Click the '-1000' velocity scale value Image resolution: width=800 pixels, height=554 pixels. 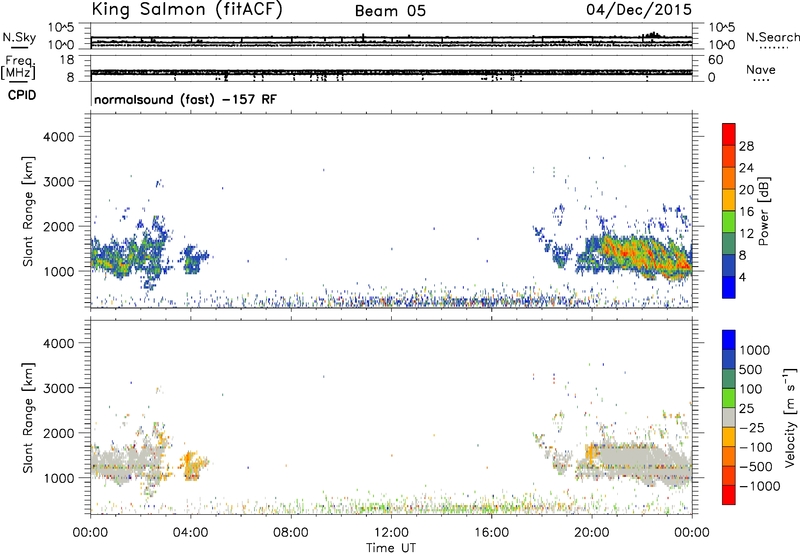760,486
